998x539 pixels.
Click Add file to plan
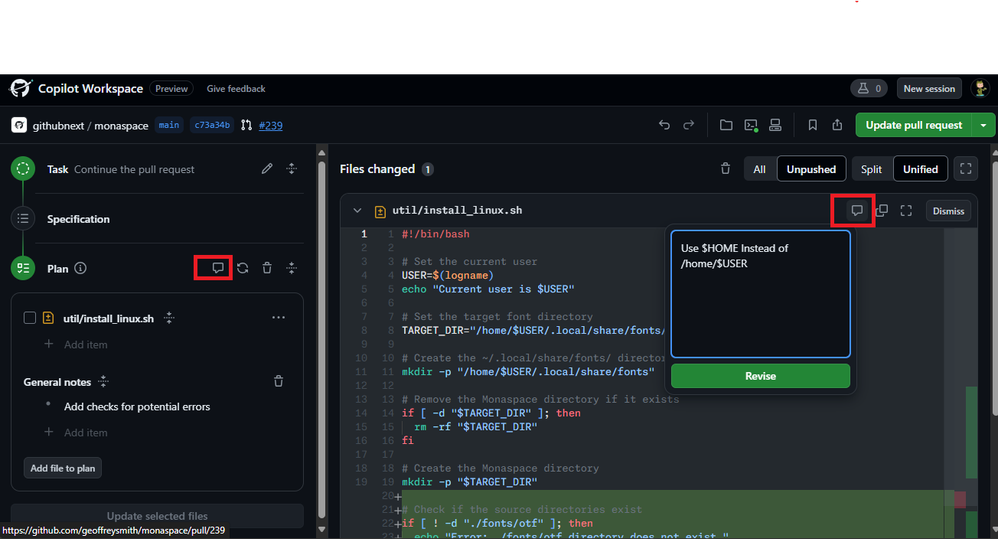click(62, 468)
